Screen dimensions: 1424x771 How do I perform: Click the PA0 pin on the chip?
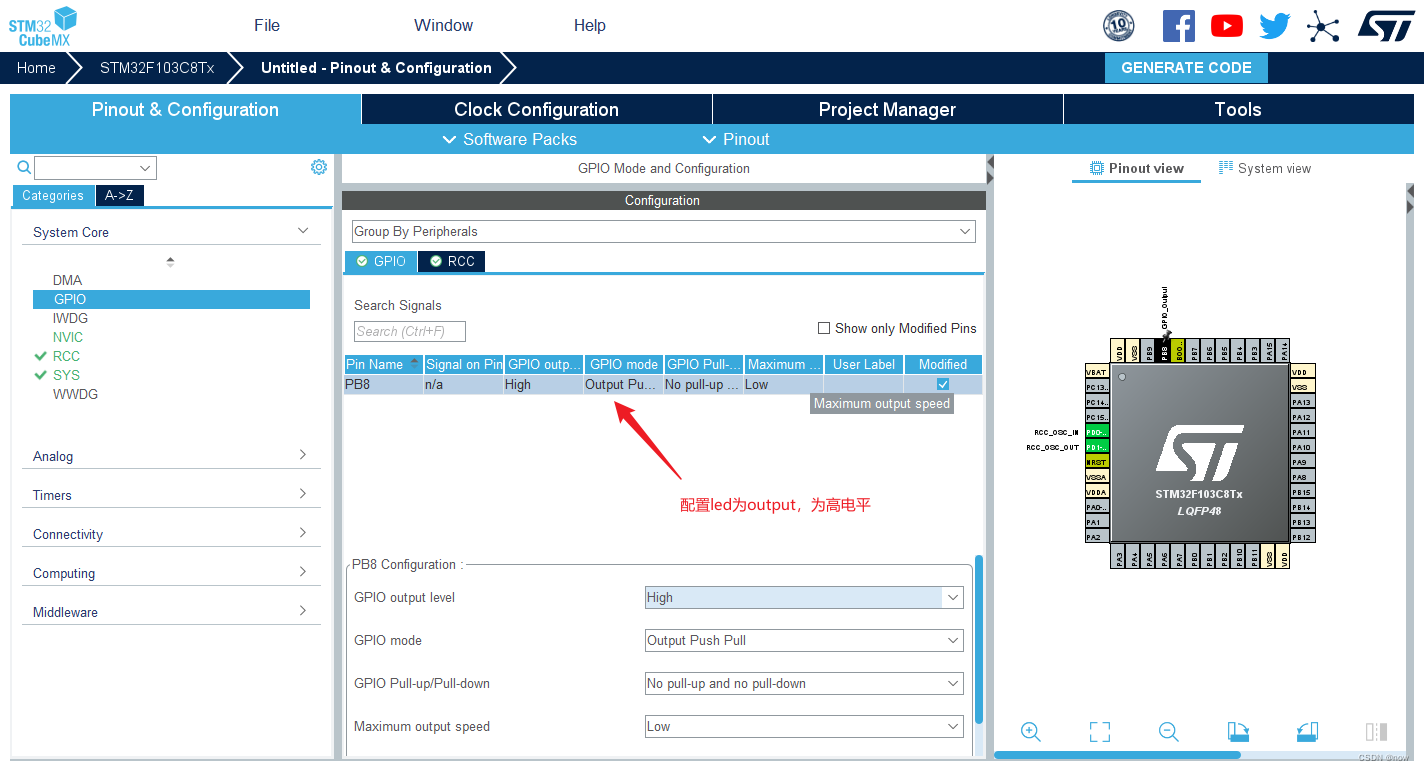1097,507
